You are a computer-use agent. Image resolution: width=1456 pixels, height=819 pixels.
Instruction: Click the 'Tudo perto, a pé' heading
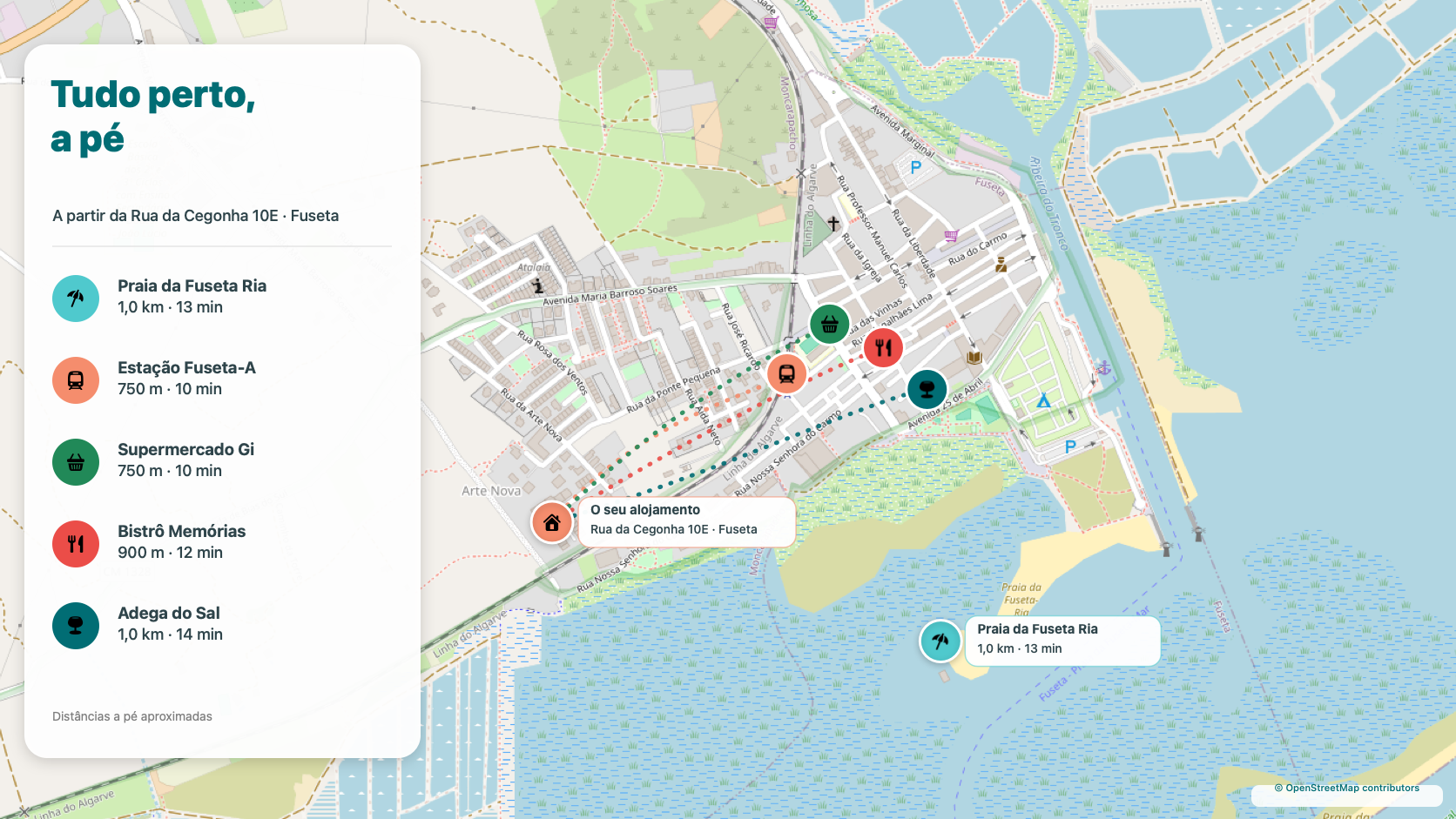pos(153,117)
